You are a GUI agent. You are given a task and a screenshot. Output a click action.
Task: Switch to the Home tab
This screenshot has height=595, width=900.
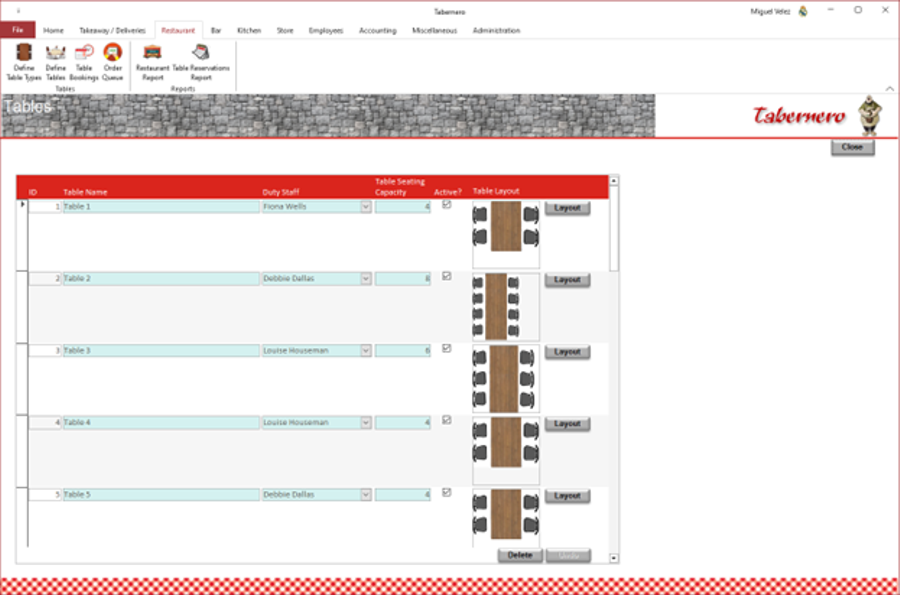[x=53, y=30]
